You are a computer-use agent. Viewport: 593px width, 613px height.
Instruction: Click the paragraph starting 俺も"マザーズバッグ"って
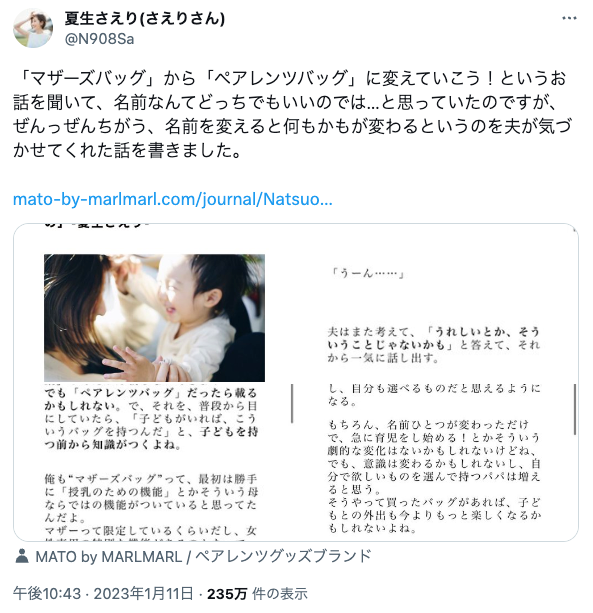(151, 498)
